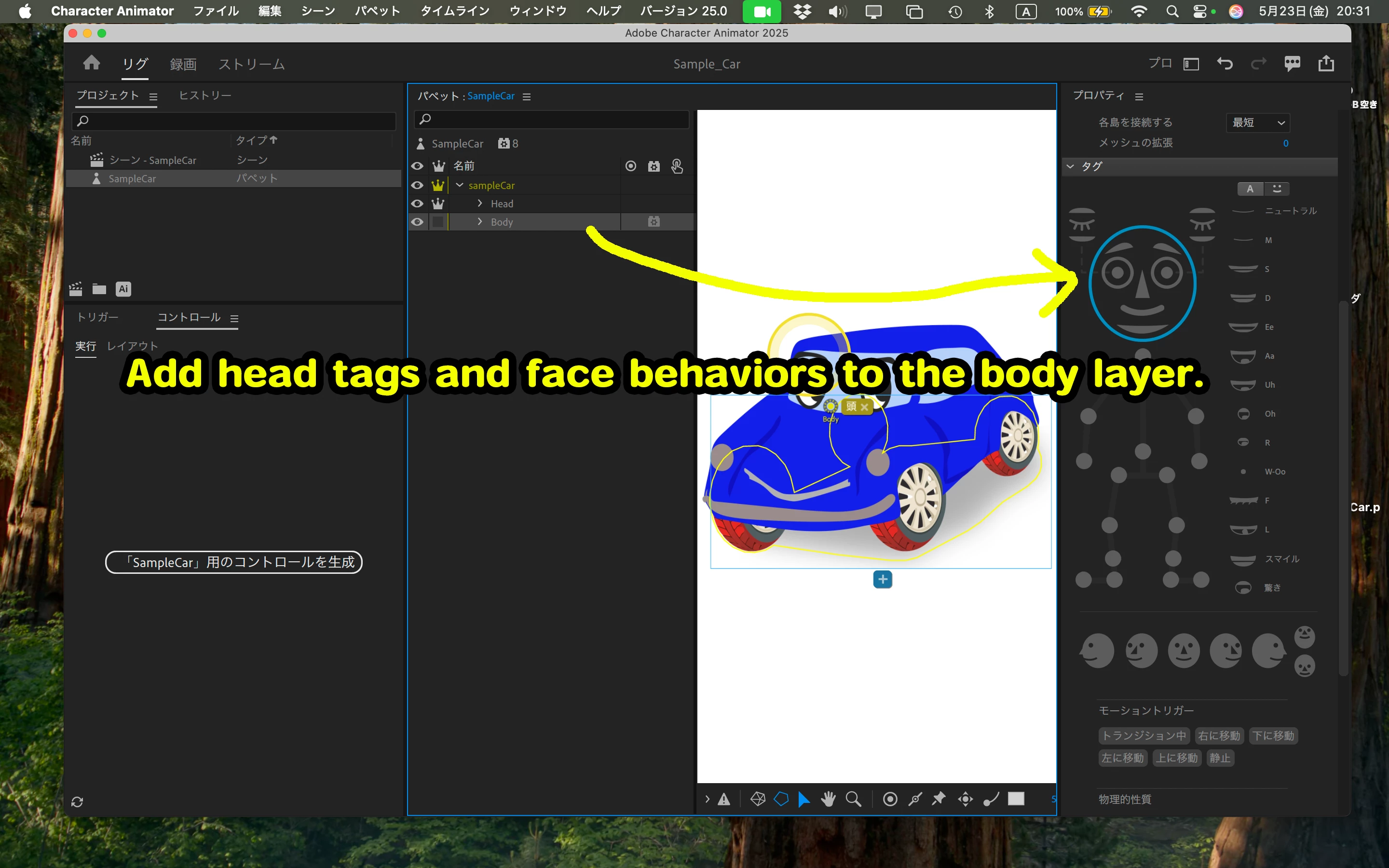Image resolution: width=1389 pixels, height=868 pixels.
Task: Open the タイムライン menu
Action: 455,11
